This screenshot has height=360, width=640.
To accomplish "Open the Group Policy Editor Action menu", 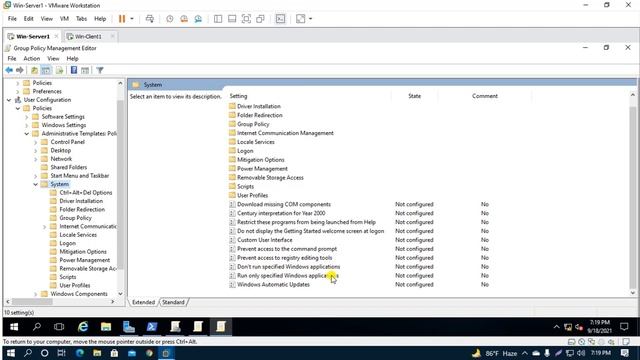I will point(31,58).
